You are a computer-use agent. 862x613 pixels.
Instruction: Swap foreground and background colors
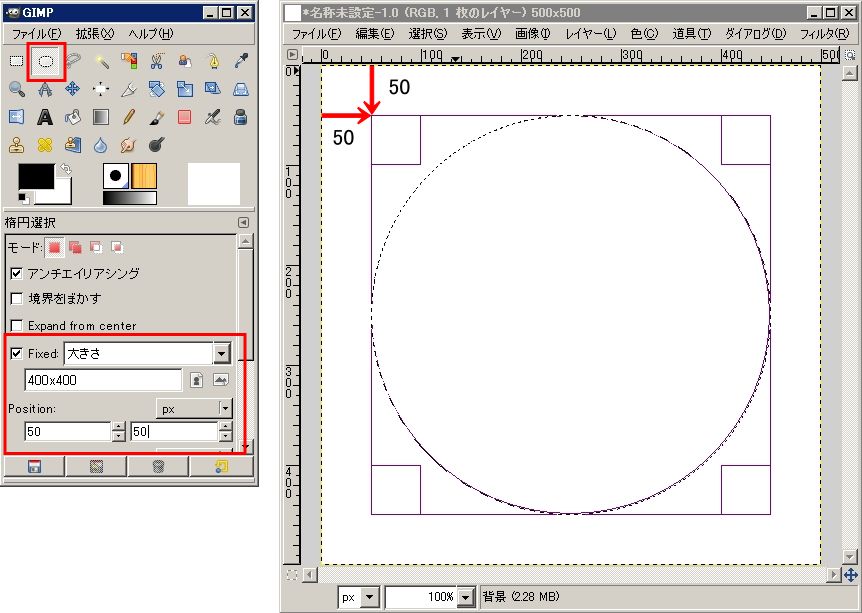pyautogui.click(x=65, y=169)
